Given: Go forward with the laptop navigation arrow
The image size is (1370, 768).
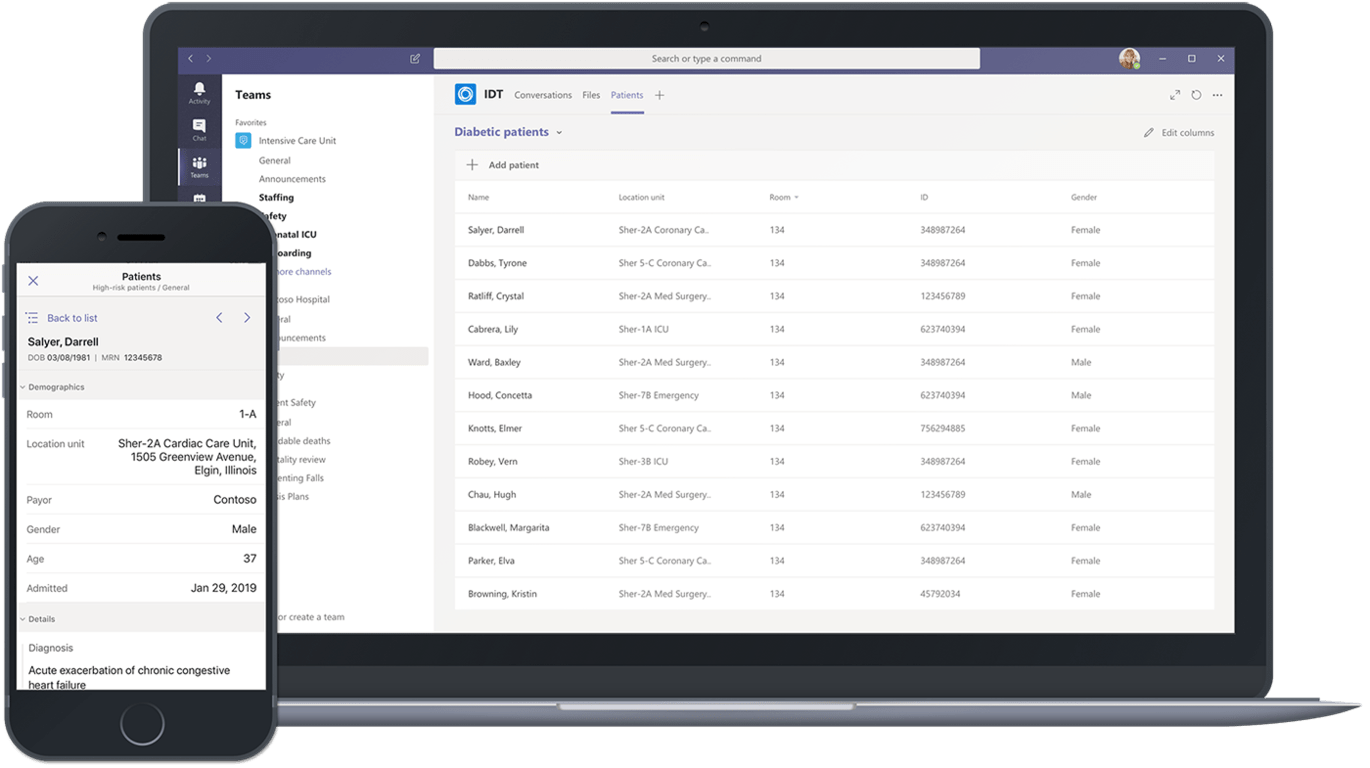Looking at the screenshot, I should coord(208,59).
